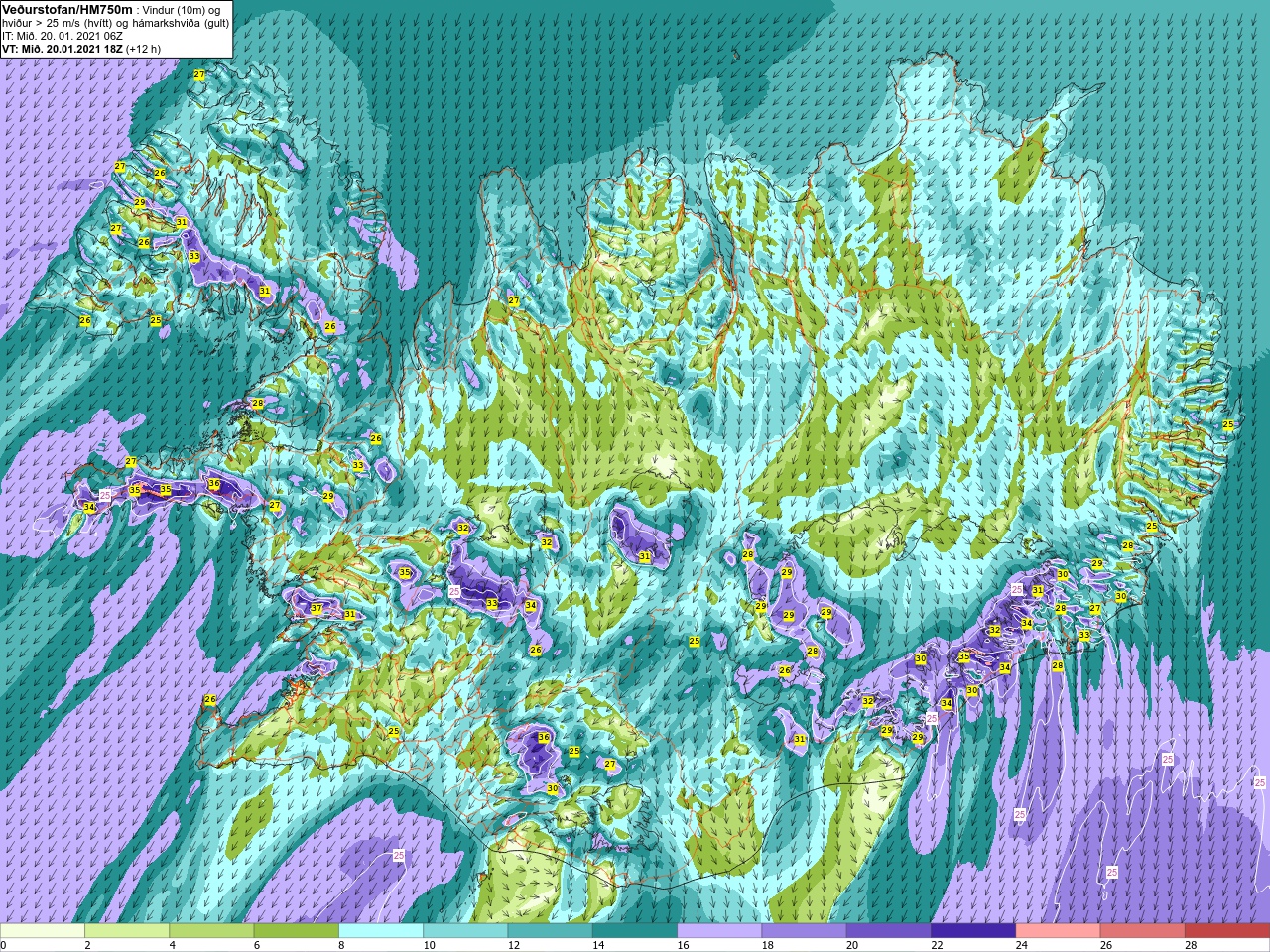Click the '16' tick on the legend scale
Viewport: 1270px width, 952px height.
click(683, 945)
